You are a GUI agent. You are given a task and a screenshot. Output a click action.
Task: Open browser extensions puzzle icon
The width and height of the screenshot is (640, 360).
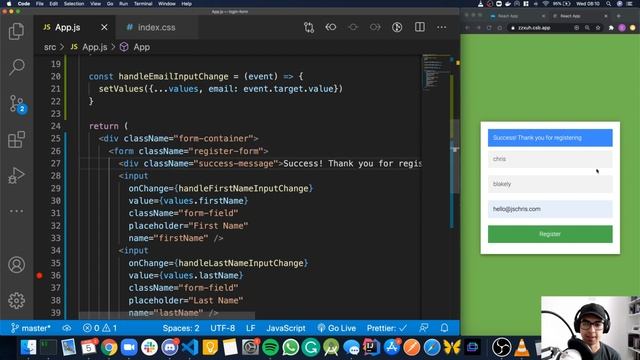click(611, 28)
